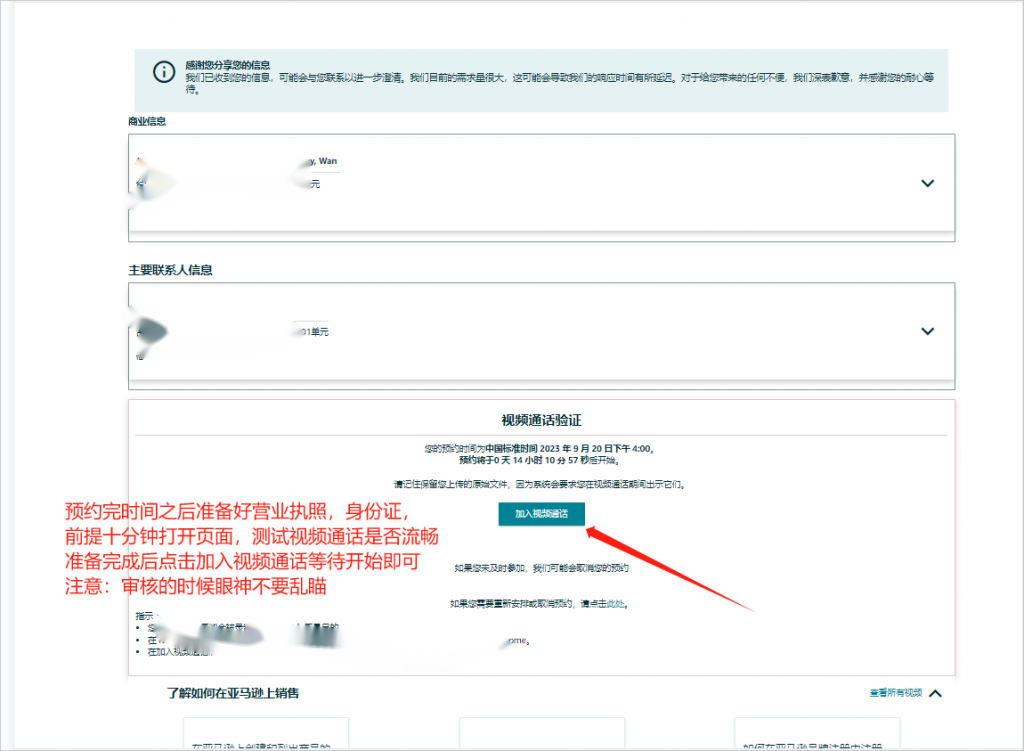
Task: Open the rightmost video tutorial card
Action: pos(816,735)
